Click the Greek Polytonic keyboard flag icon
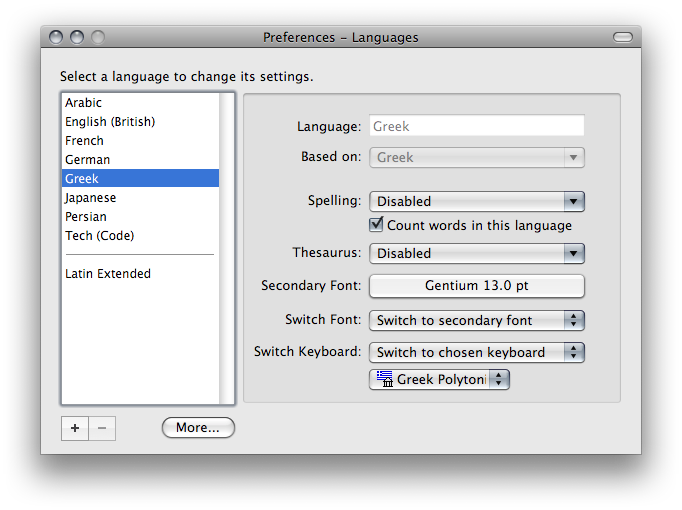This screenshot has width=682, height=510. (x=384, y=379)
